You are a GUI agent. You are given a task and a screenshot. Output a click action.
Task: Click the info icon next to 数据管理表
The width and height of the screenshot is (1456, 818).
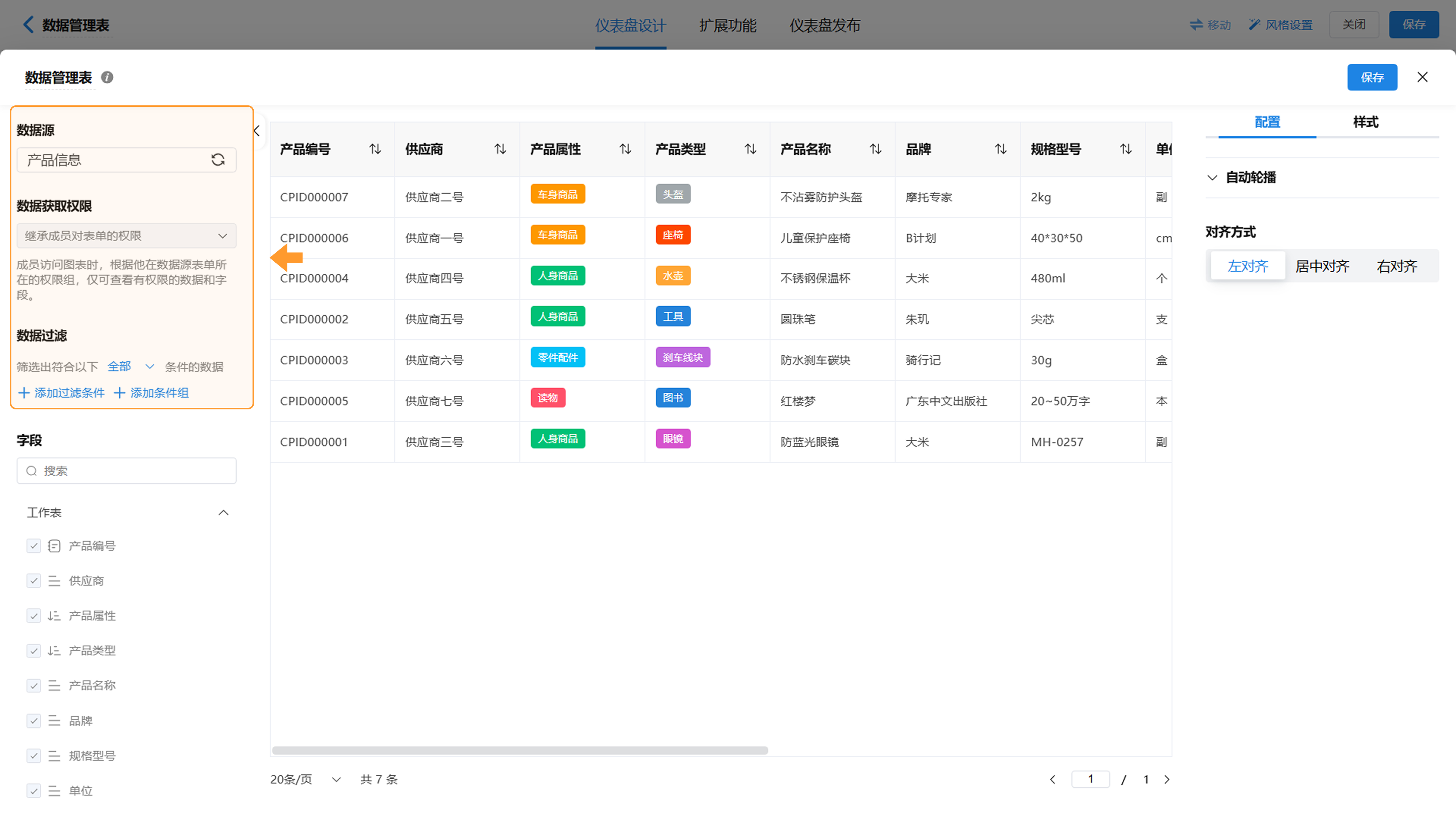(107, 77)
